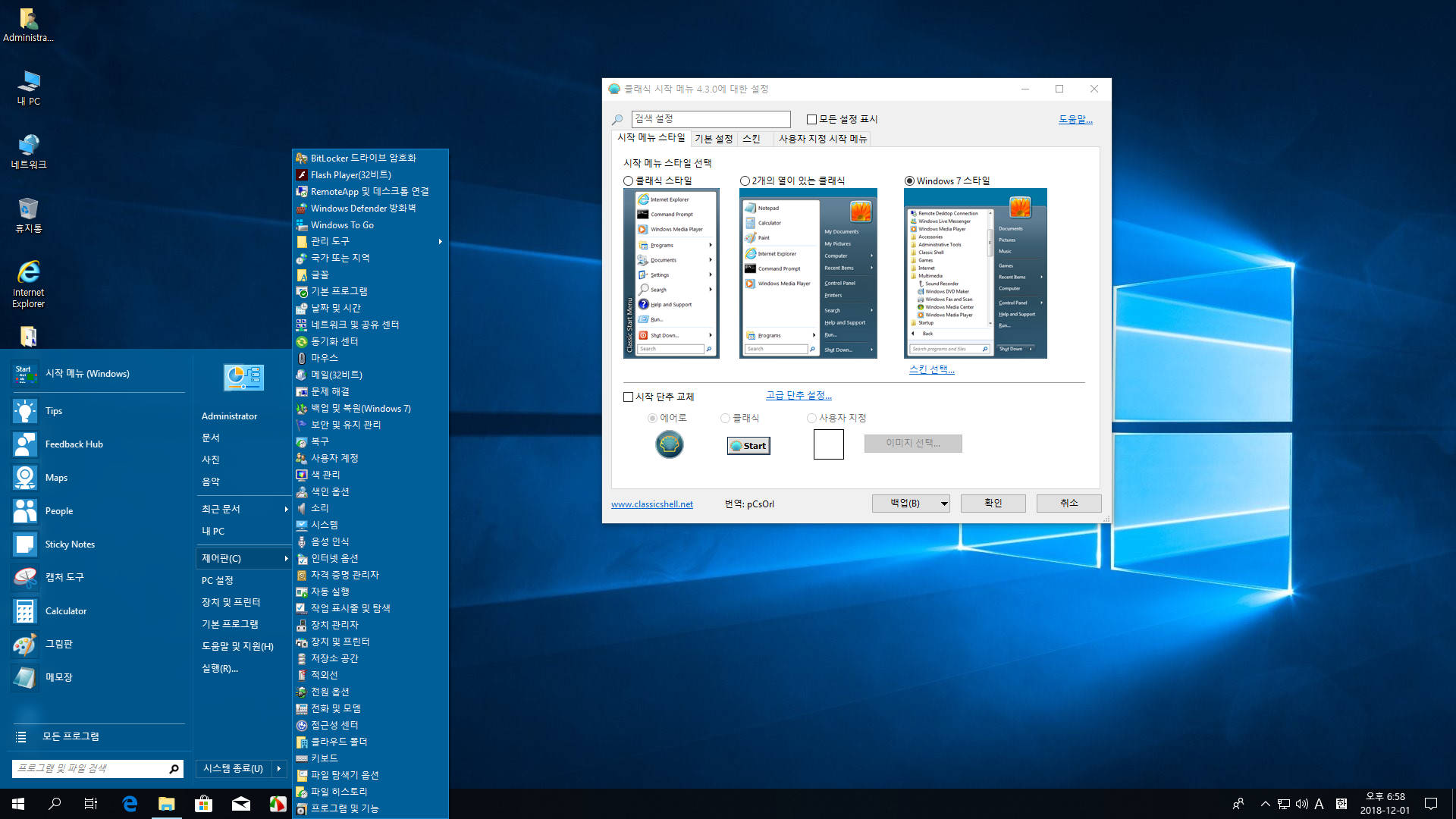Open BitLocker 드라이브 암호화 control panel icon
This screenshot has width=1456, height=819.
pyautogui.click(x=302, y=158)
